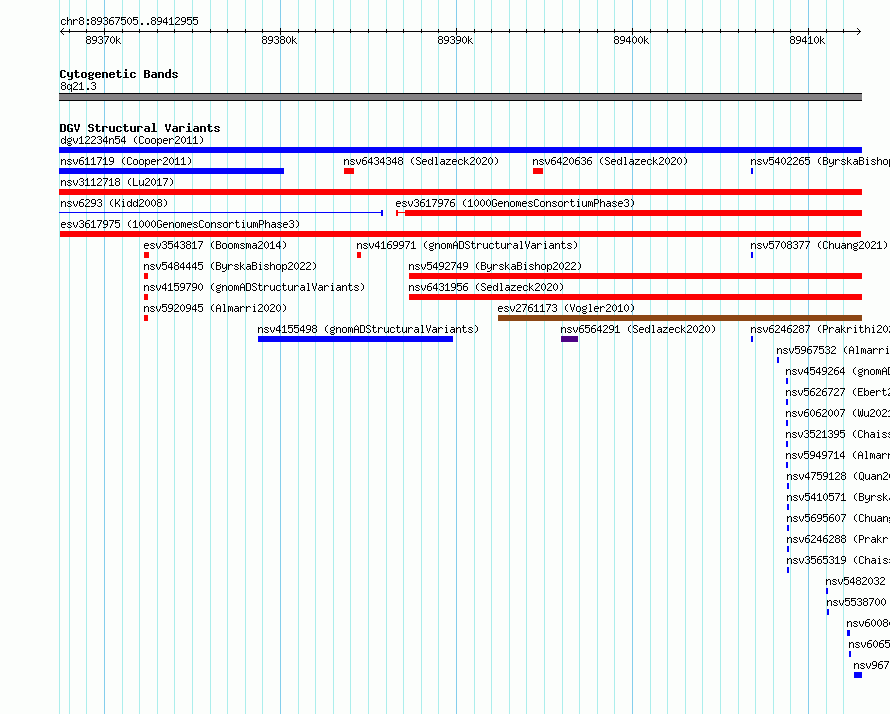This screenshot has height=714, width=890.
Task: Click the DGV Structural Variants track title
Action: pyautogui.click(x=140, y=128)
